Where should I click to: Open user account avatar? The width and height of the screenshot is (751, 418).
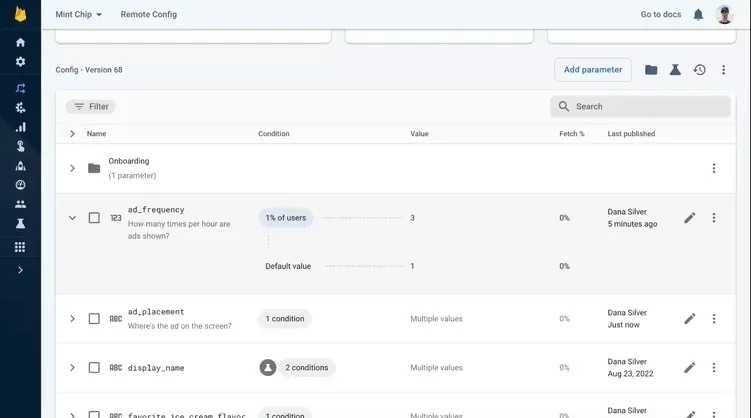pos(724,14)
